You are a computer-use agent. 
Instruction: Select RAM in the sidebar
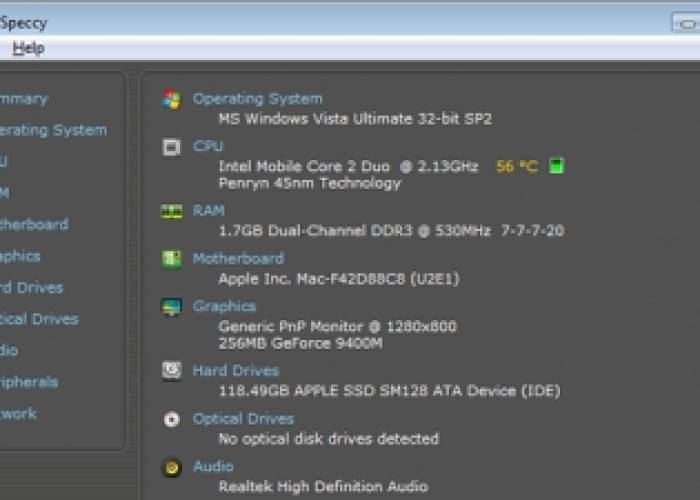(x=4, y=193)
